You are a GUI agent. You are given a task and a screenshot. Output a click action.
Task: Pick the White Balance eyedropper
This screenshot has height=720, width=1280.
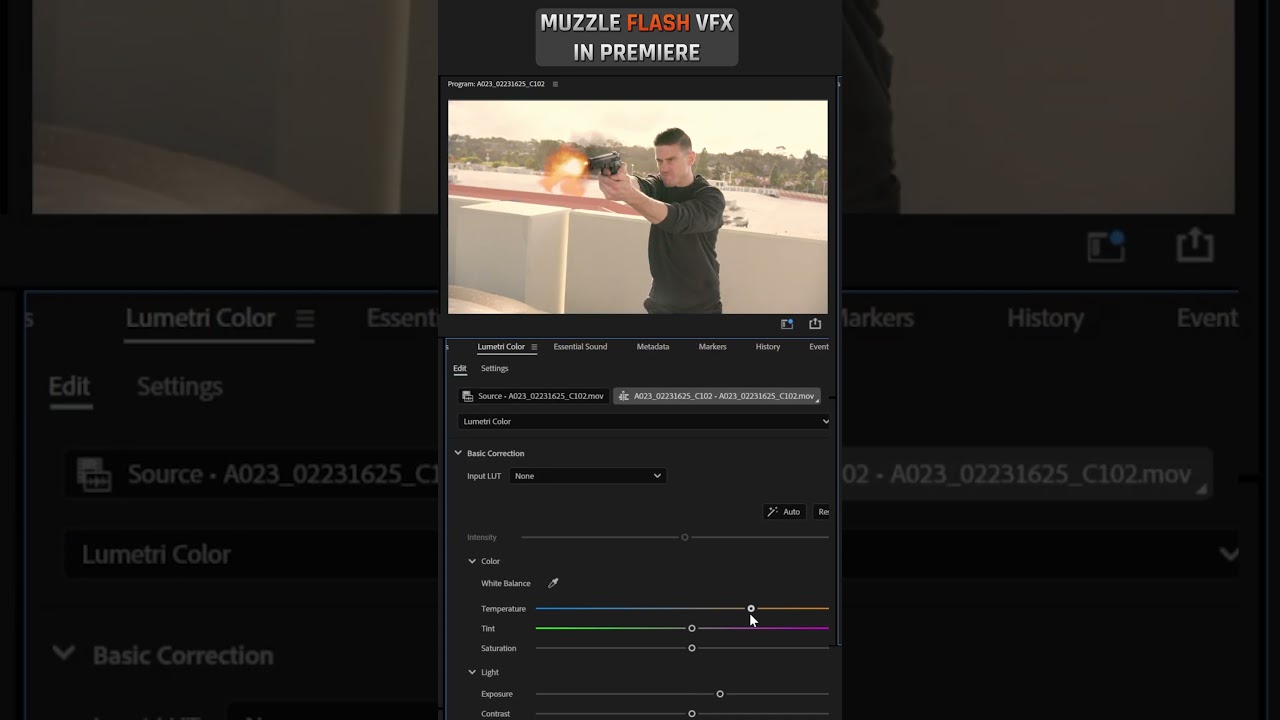[x=553, y=583]
